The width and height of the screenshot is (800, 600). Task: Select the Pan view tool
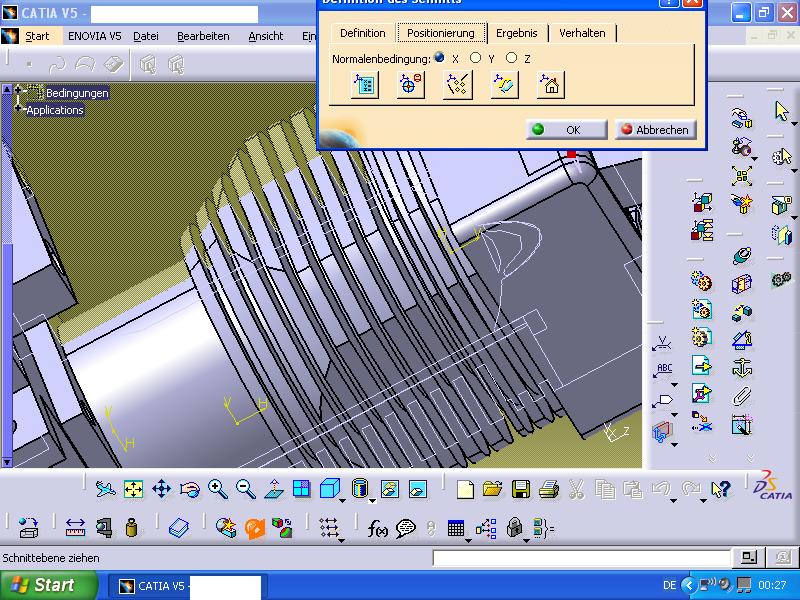pyautogui.click(x=161, y=489)
